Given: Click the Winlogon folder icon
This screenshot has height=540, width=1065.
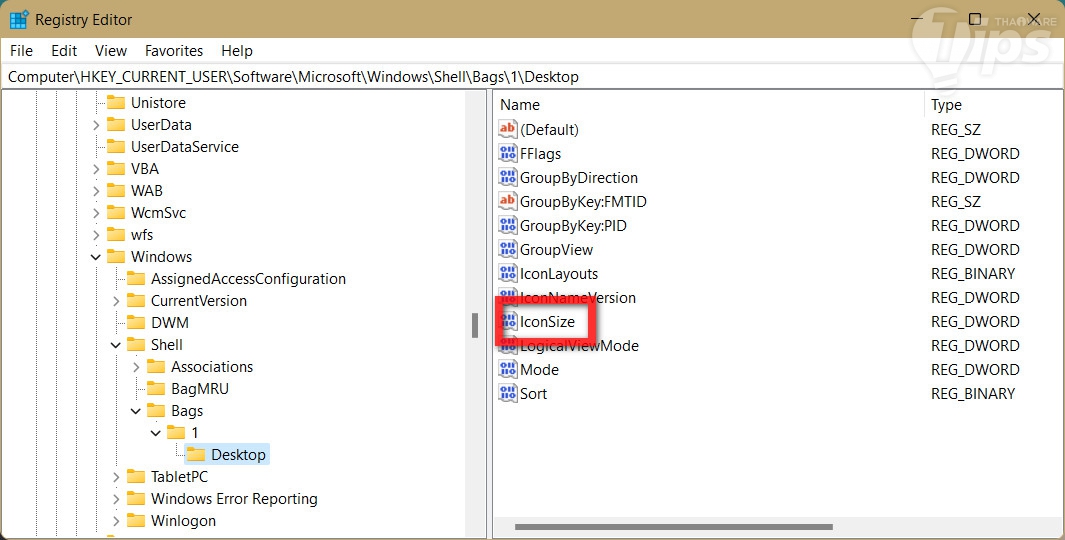Looking at the screenshot, I should [137, 521].
